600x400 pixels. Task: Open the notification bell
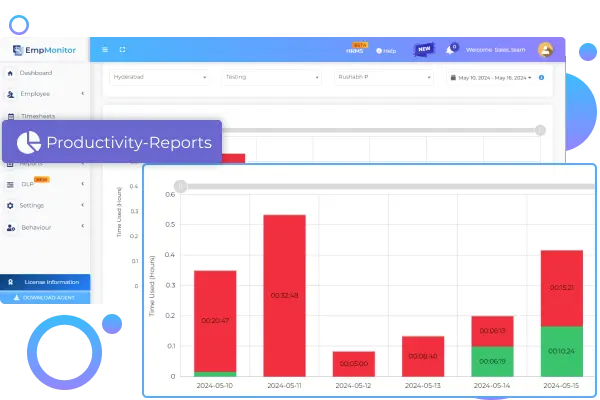tap(451, 49)
